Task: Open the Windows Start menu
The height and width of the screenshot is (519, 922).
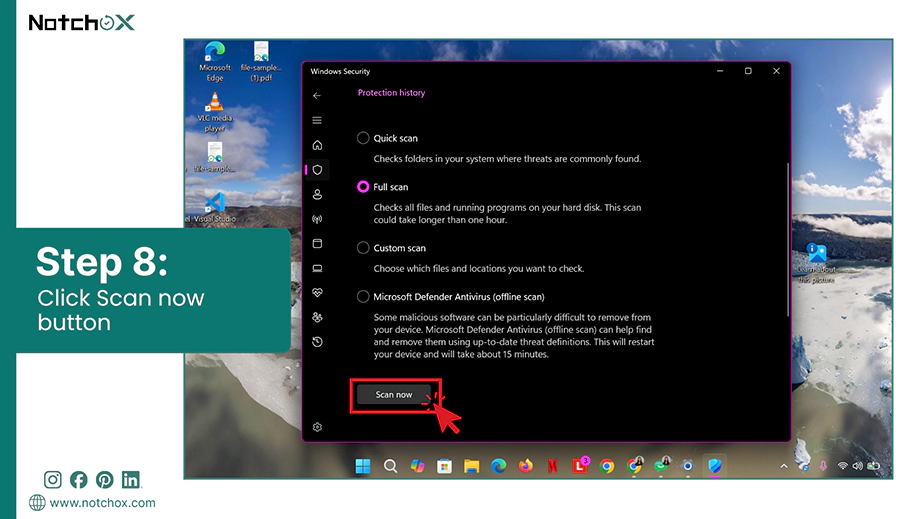Action: 363,466
